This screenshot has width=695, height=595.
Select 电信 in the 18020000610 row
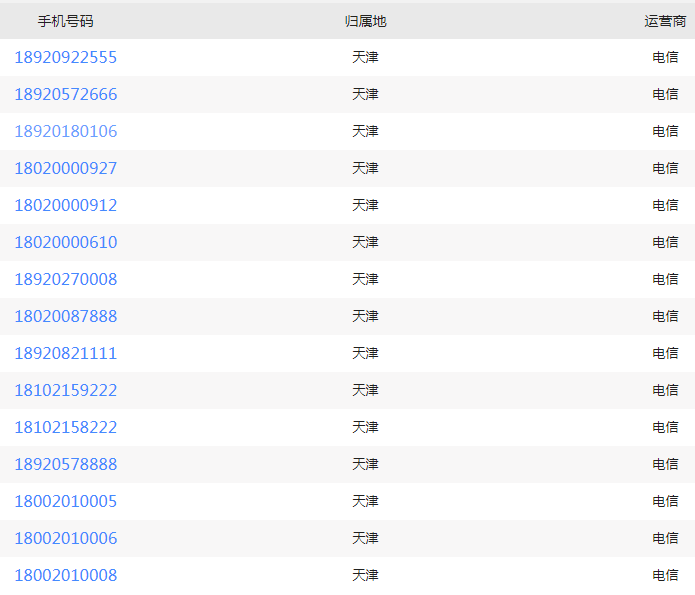click(665, 243)
